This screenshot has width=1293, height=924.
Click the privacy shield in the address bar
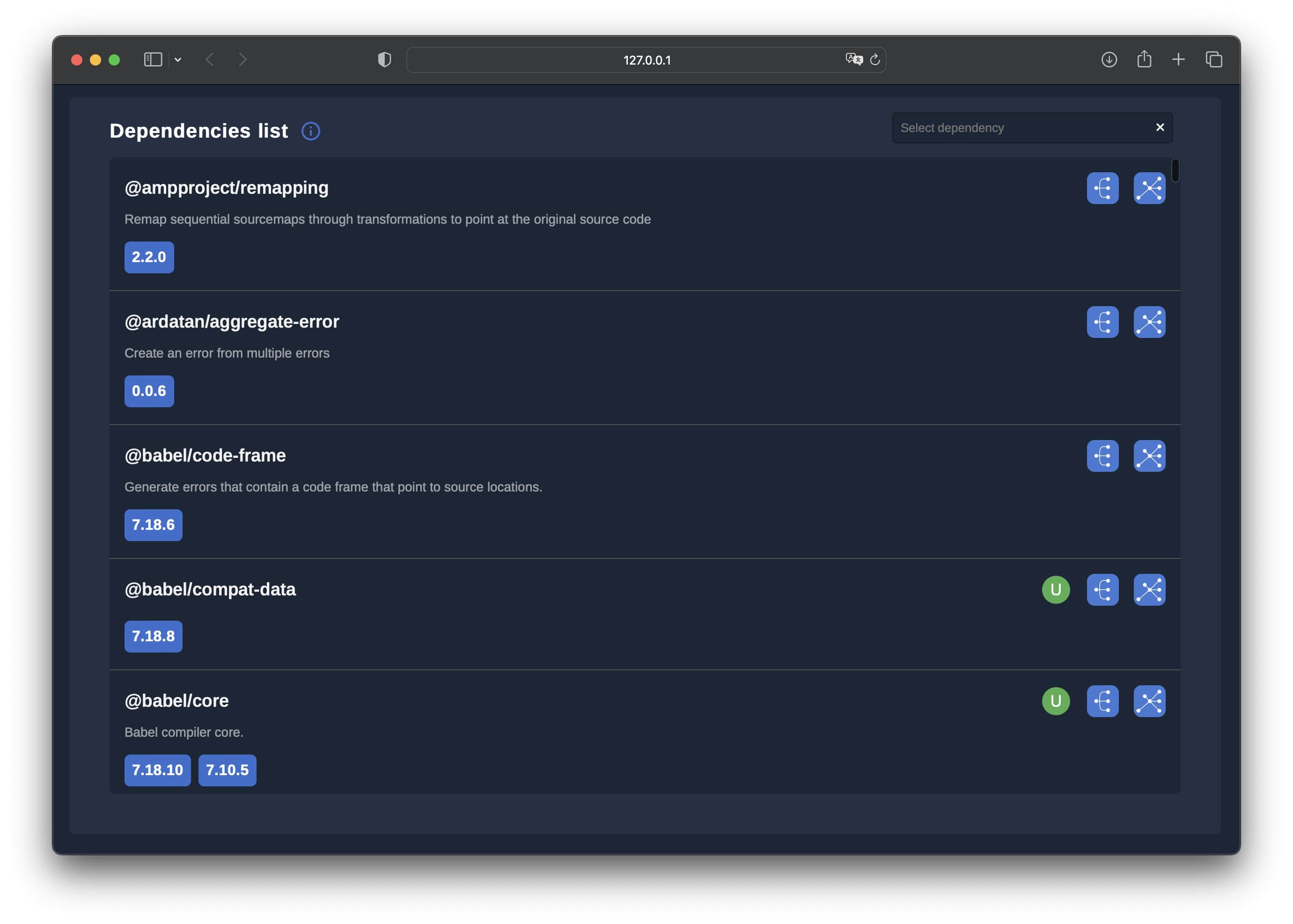coord(384,59)
